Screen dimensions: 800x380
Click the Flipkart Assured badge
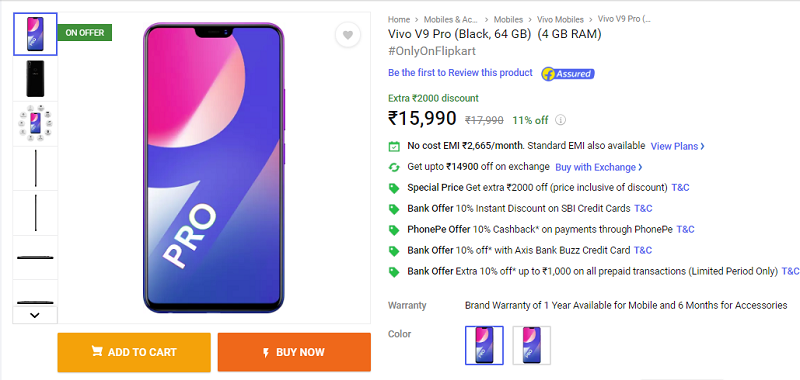click(568, 74)
